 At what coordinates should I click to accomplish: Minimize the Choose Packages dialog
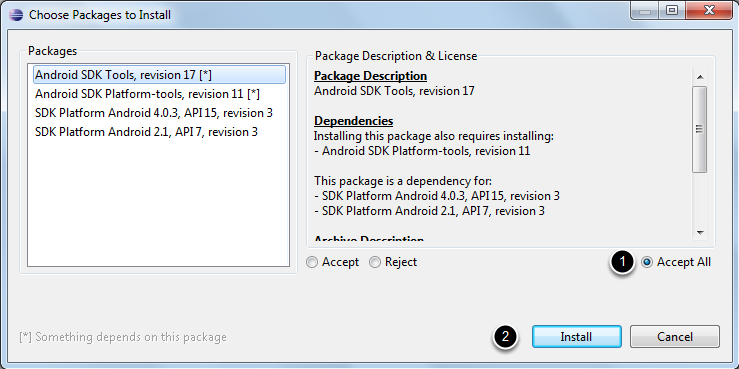click(645, 11)
